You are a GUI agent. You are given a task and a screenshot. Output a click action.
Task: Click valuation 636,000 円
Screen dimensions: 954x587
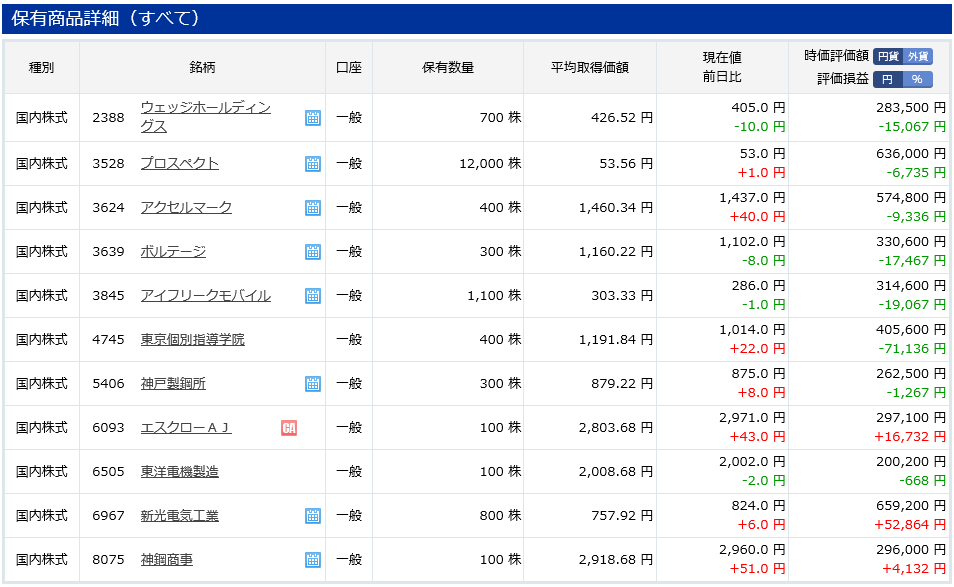911,154
